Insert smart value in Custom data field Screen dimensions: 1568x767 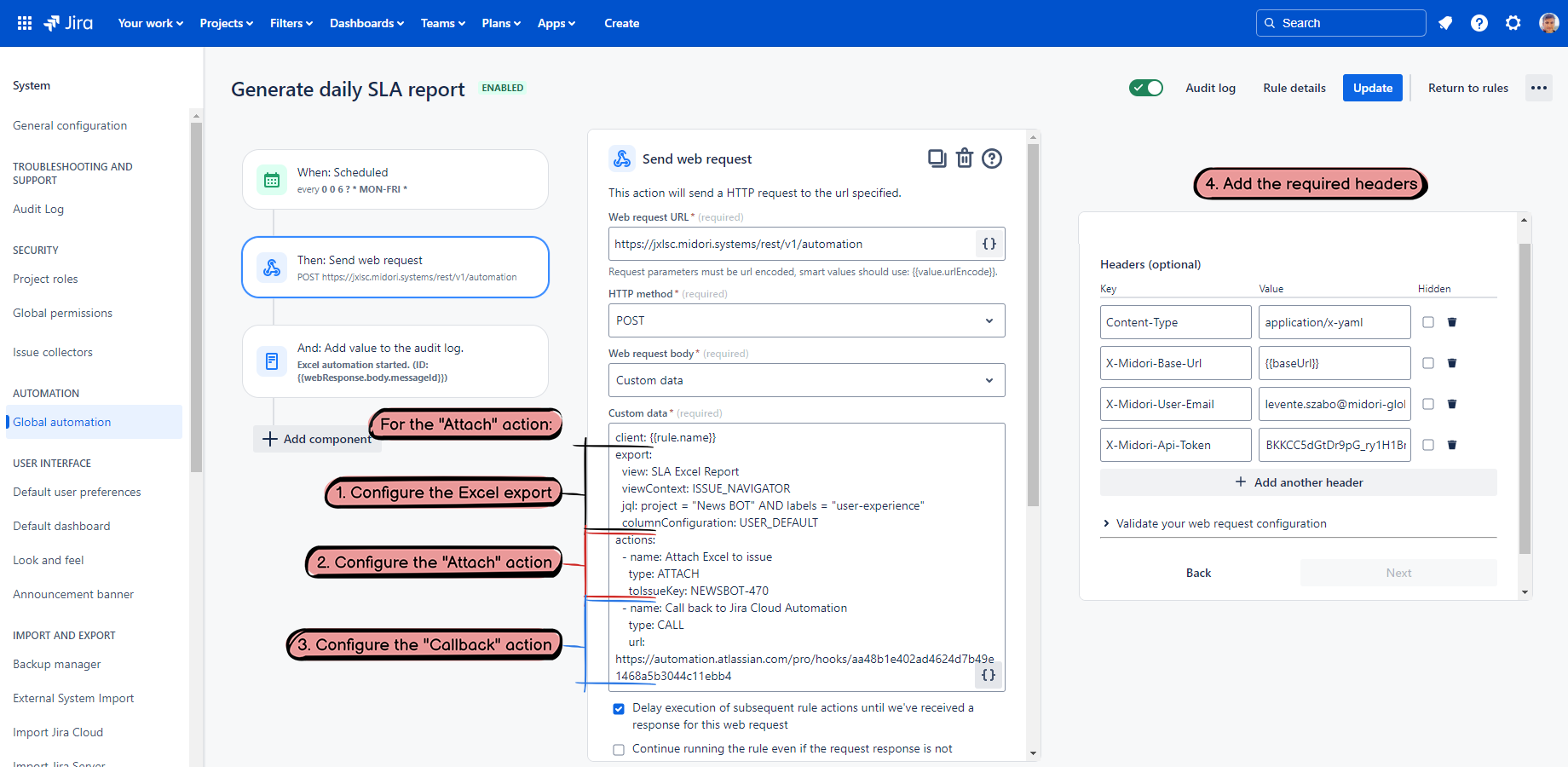[989, 675]
